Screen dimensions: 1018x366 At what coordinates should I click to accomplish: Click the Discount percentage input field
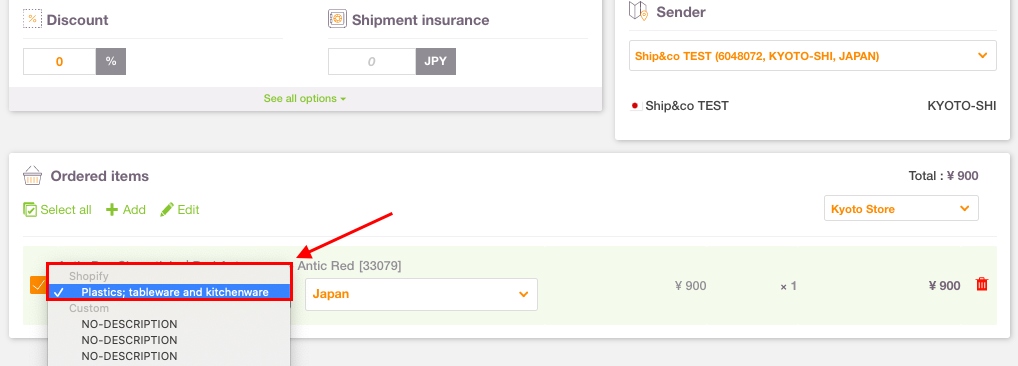click(x=60, y=62)
